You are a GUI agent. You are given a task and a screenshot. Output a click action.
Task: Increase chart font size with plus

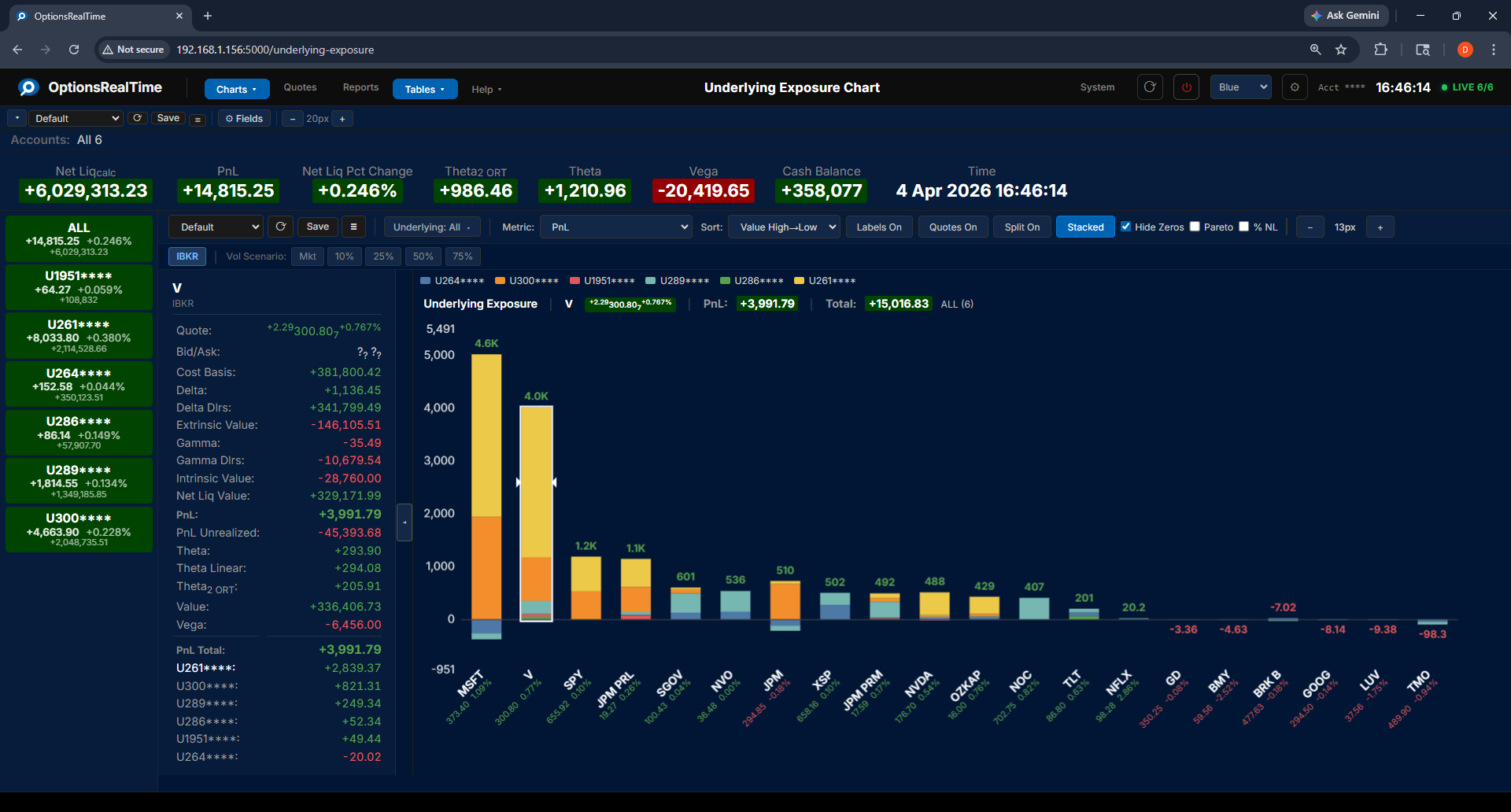coord(1380,227)
